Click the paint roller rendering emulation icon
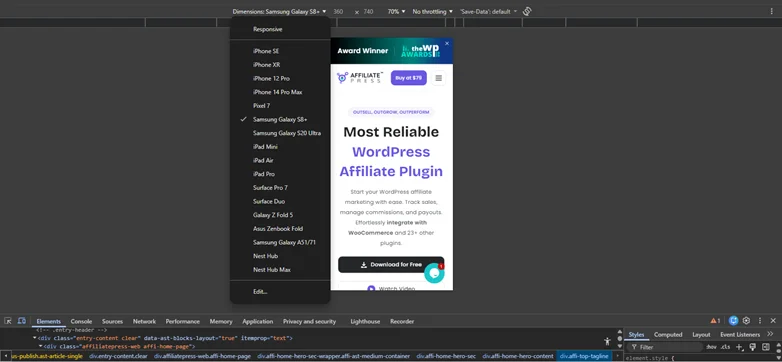Screen dimensions: 782x362 753,347
